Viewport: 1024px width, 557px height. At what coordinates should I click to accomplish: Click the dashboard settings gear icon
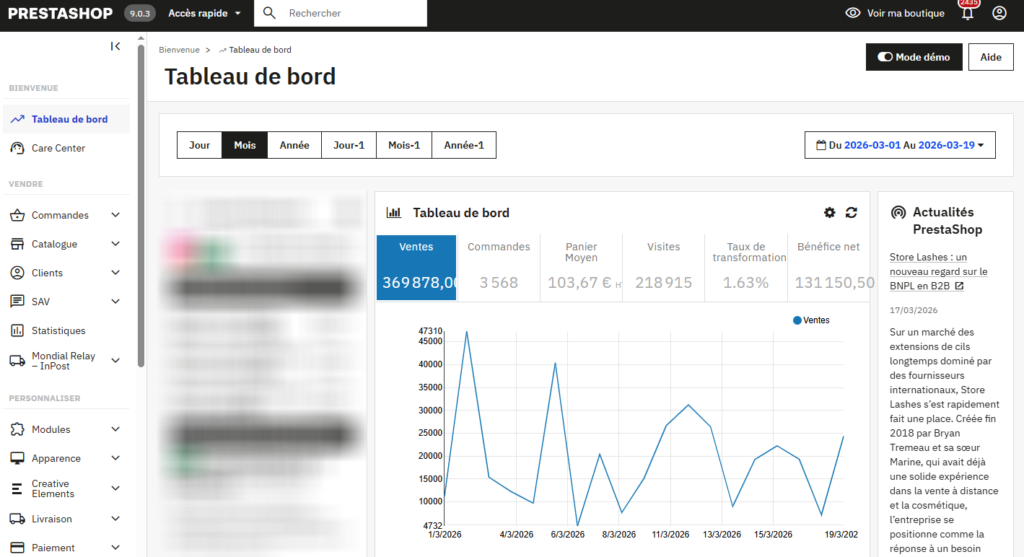(829, 213)
